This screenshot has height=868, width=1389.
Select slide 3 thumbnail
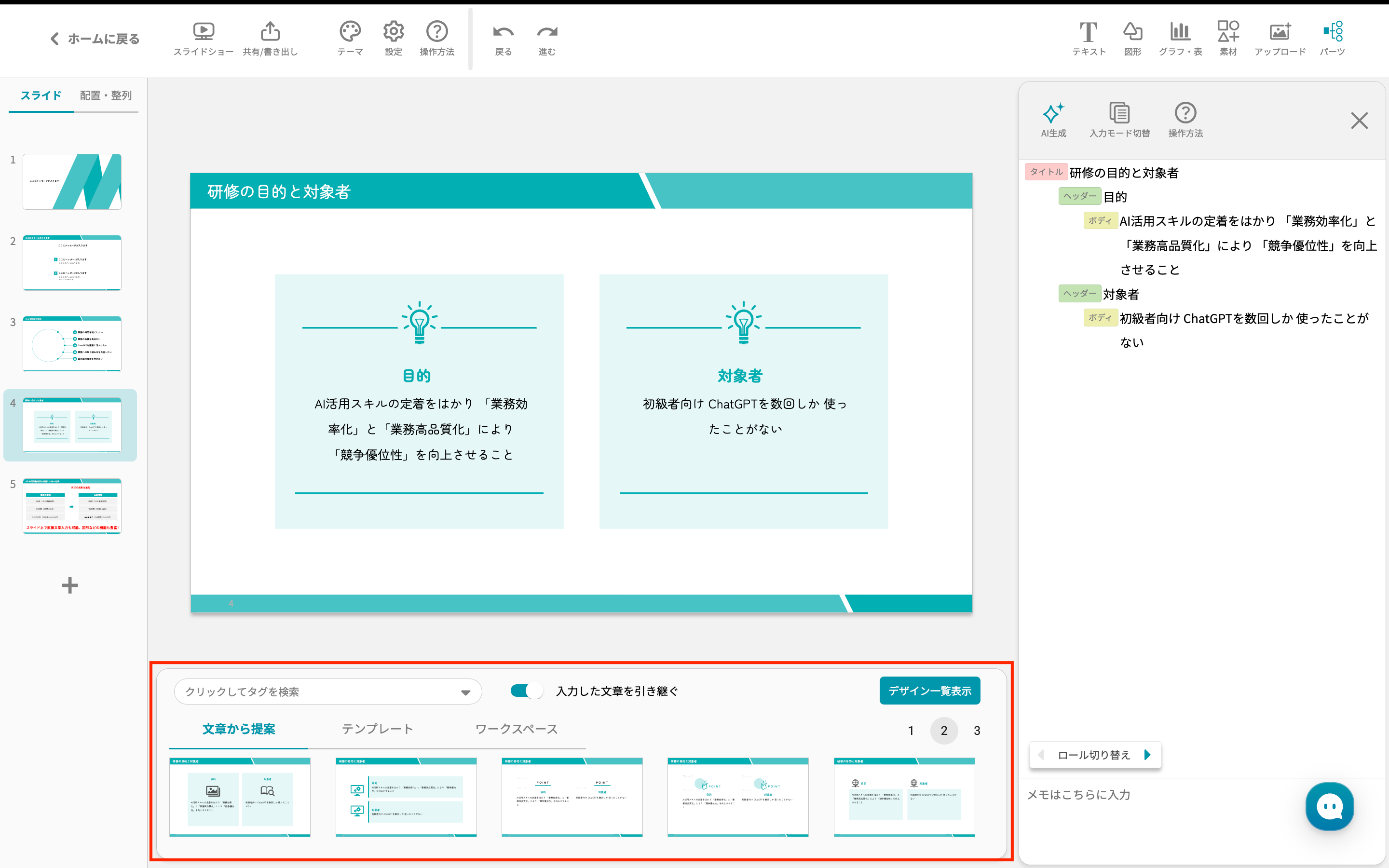click(72, 343)
